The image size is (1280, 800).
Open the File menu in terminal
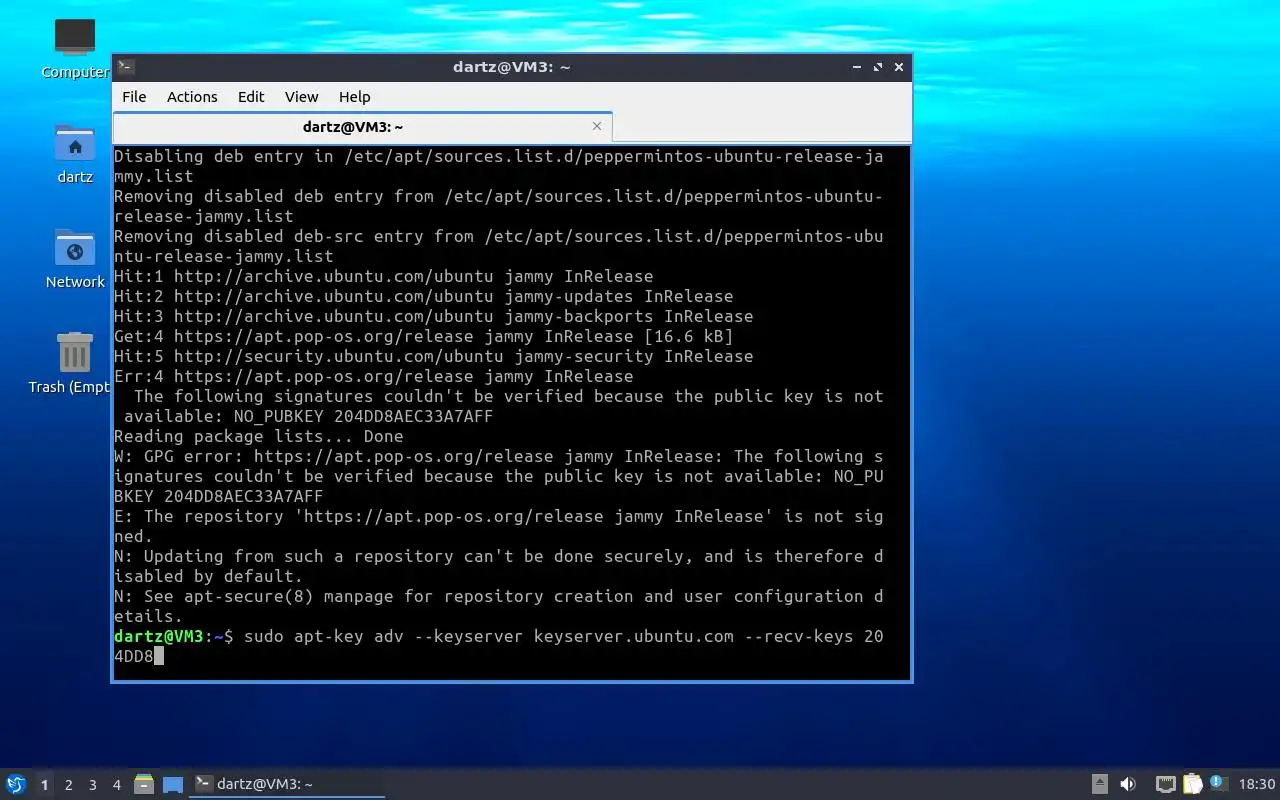click(x=134, y=97)
